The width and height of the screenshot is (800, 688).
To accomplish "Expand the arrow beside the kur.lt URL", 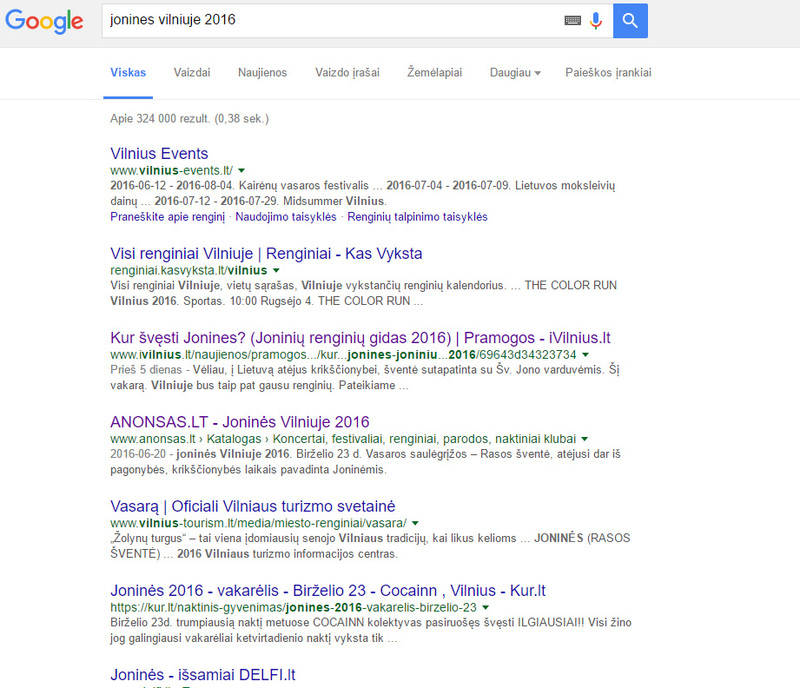I will [x=486, y=607].
